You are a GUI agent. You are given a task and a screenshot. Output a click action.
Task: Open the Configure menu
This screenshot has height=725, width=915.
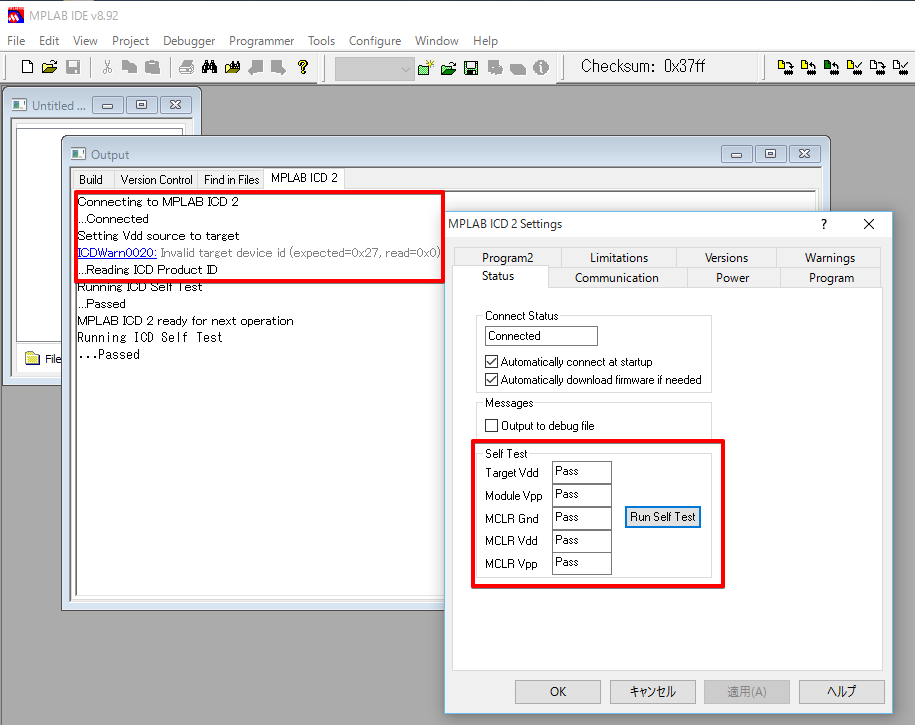(375, 41)
